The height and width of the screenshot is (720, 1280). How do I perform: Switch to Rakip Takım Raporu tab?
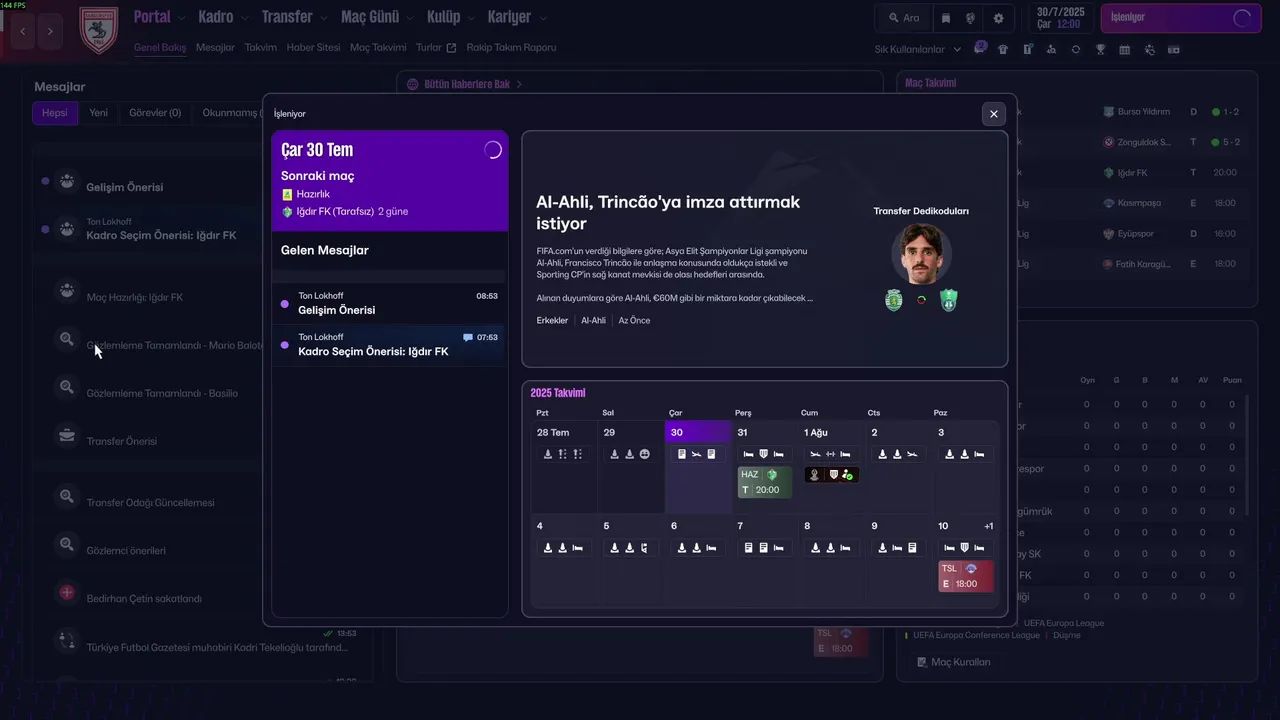pos(511,47)
